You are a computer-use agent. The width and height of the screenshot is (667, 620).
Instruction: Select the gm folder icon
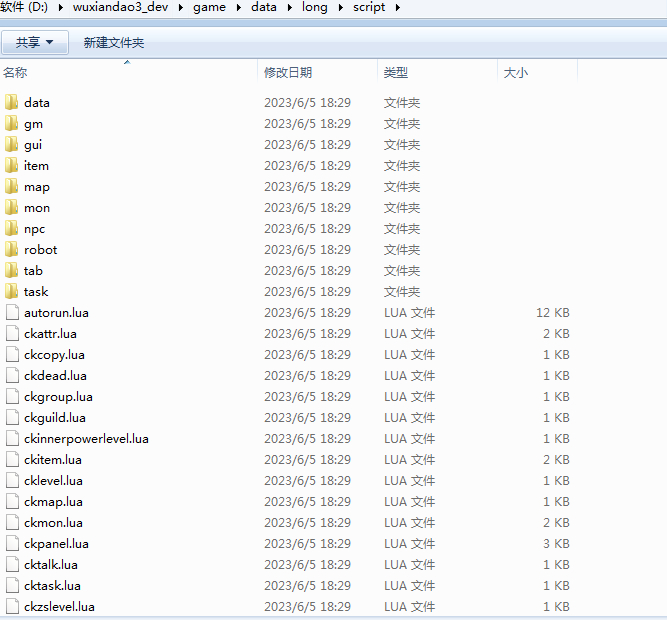tap(12, 123)
